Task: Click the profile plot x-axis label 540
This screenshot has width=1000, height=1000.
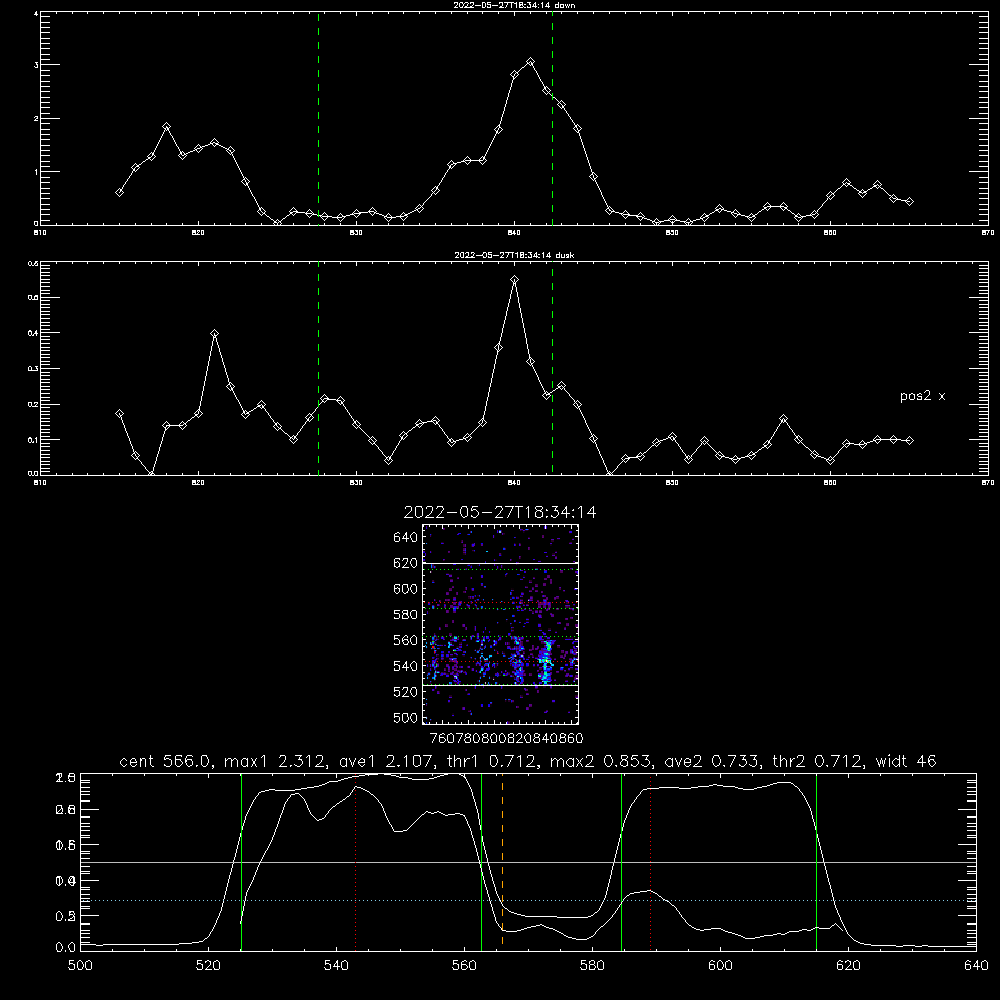Action: 336,965
